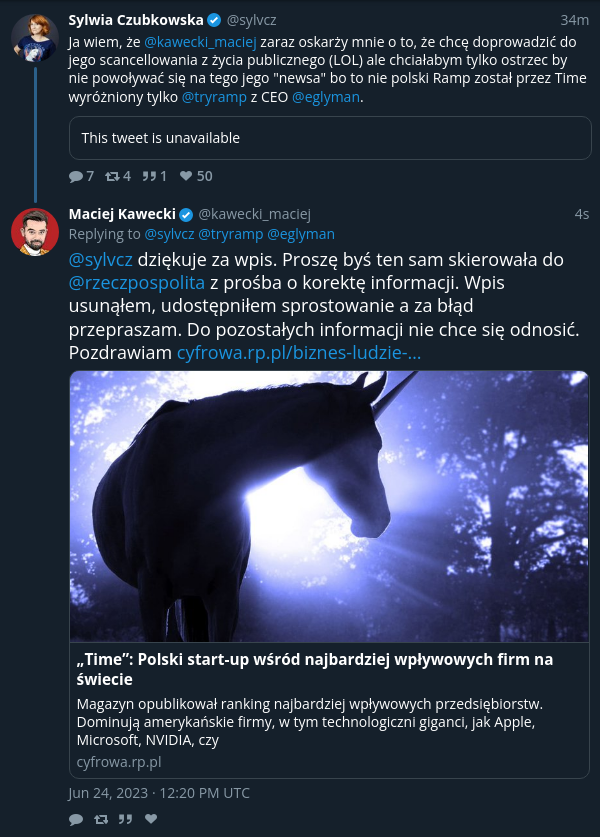
Task: Click the reply icon on Sylwia's tweet
Action: point(76,176)
